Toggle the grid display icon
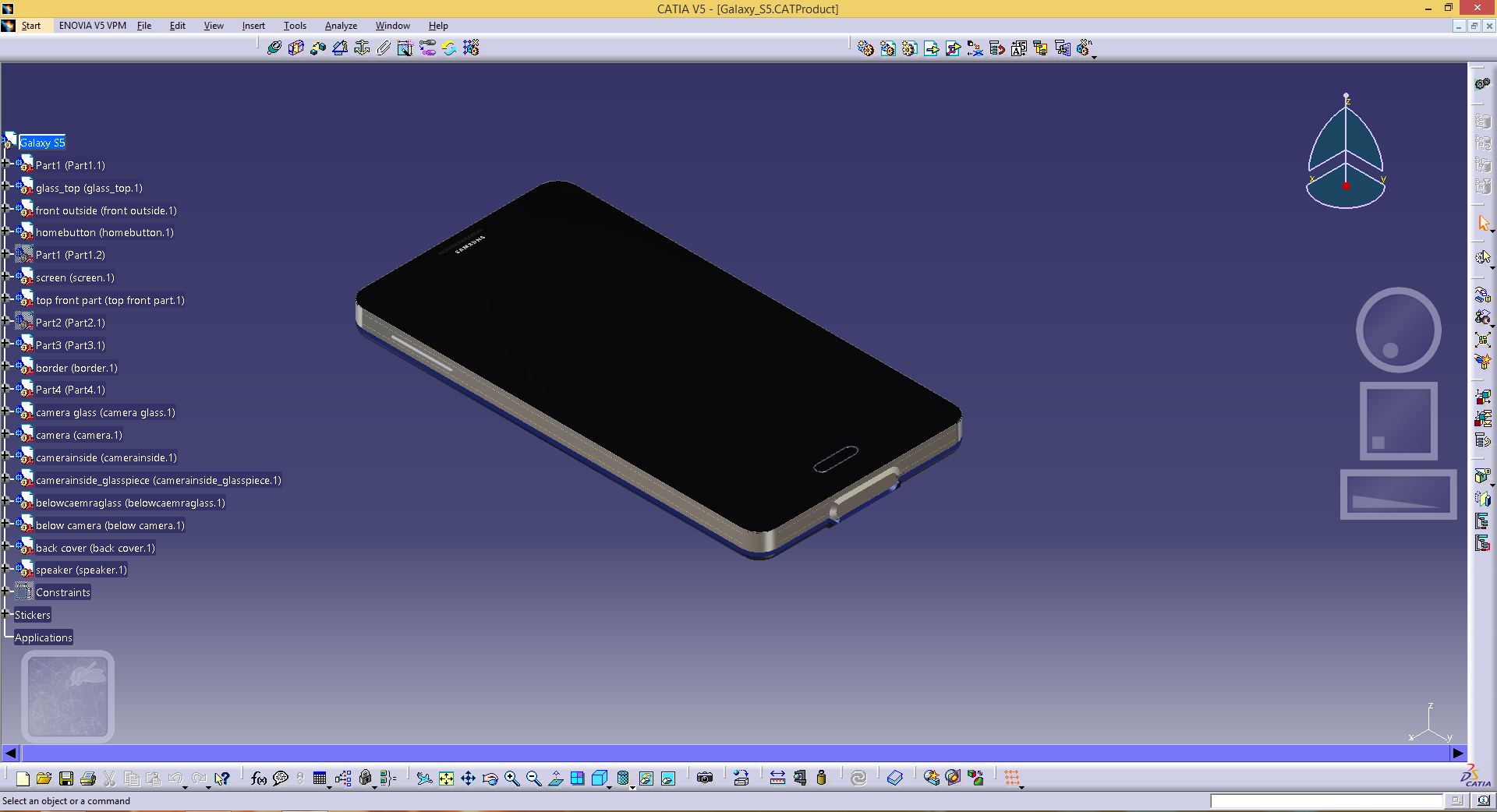 (x=1012, y=778)
